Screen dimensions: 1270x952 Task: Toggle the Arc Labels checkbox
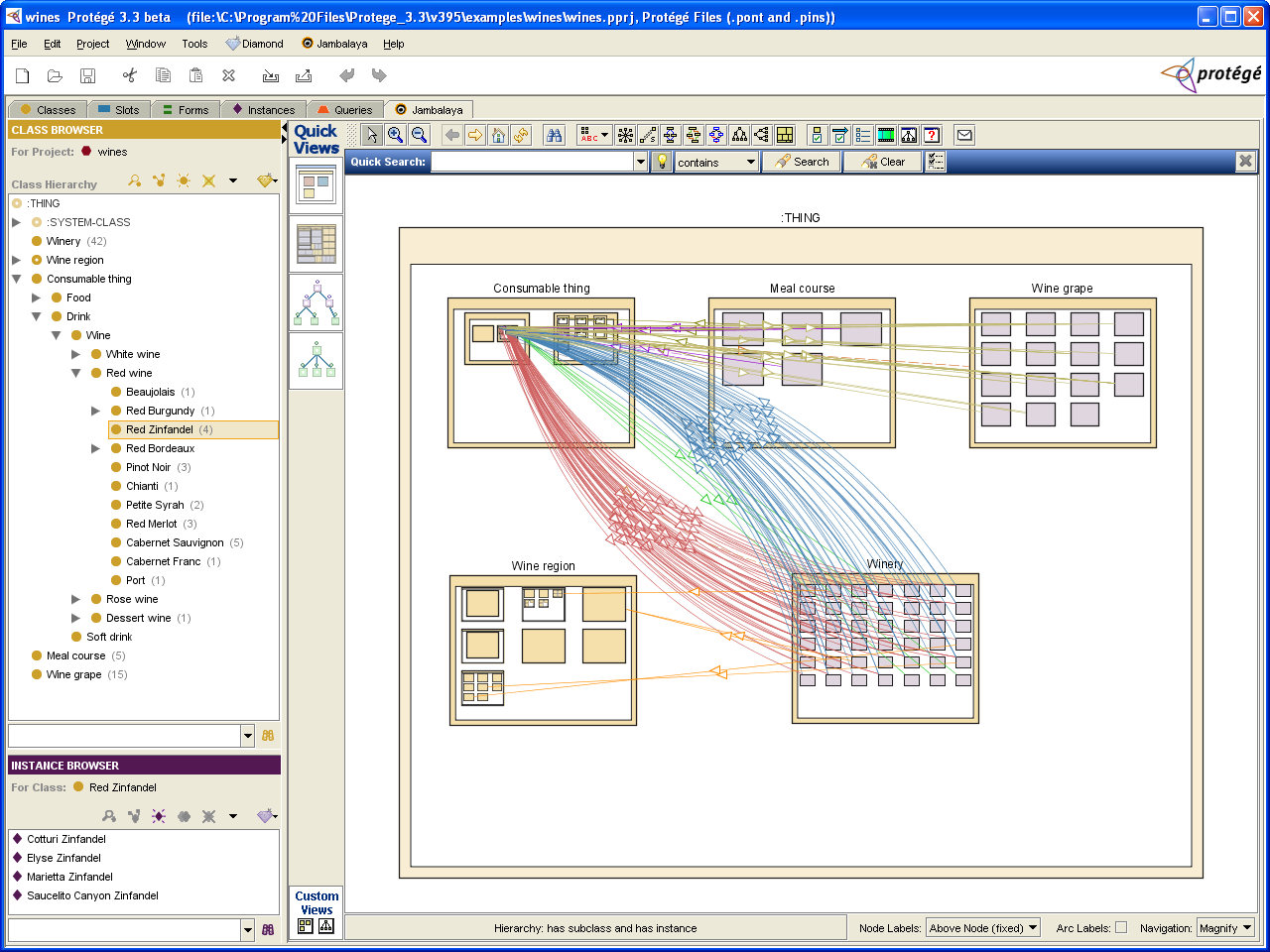1121,928
